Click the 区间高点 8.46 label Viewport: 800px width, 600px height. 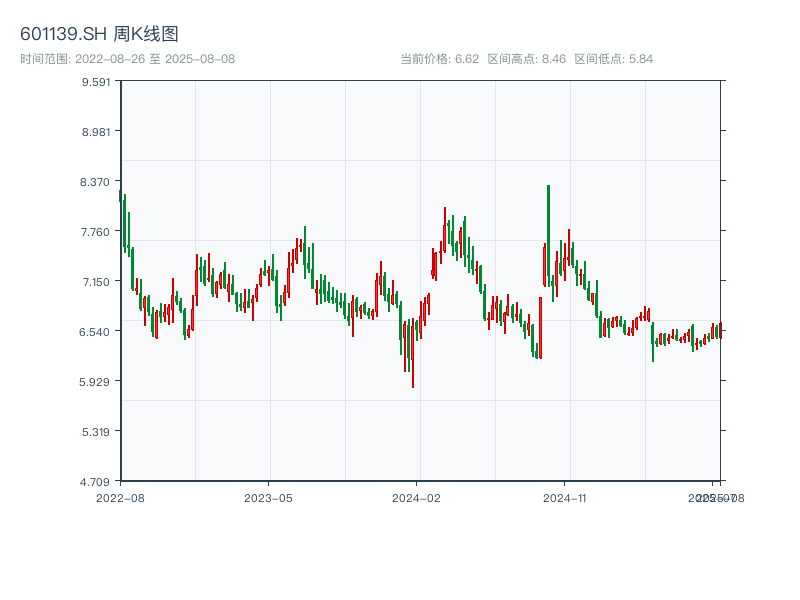coord(527,59)
